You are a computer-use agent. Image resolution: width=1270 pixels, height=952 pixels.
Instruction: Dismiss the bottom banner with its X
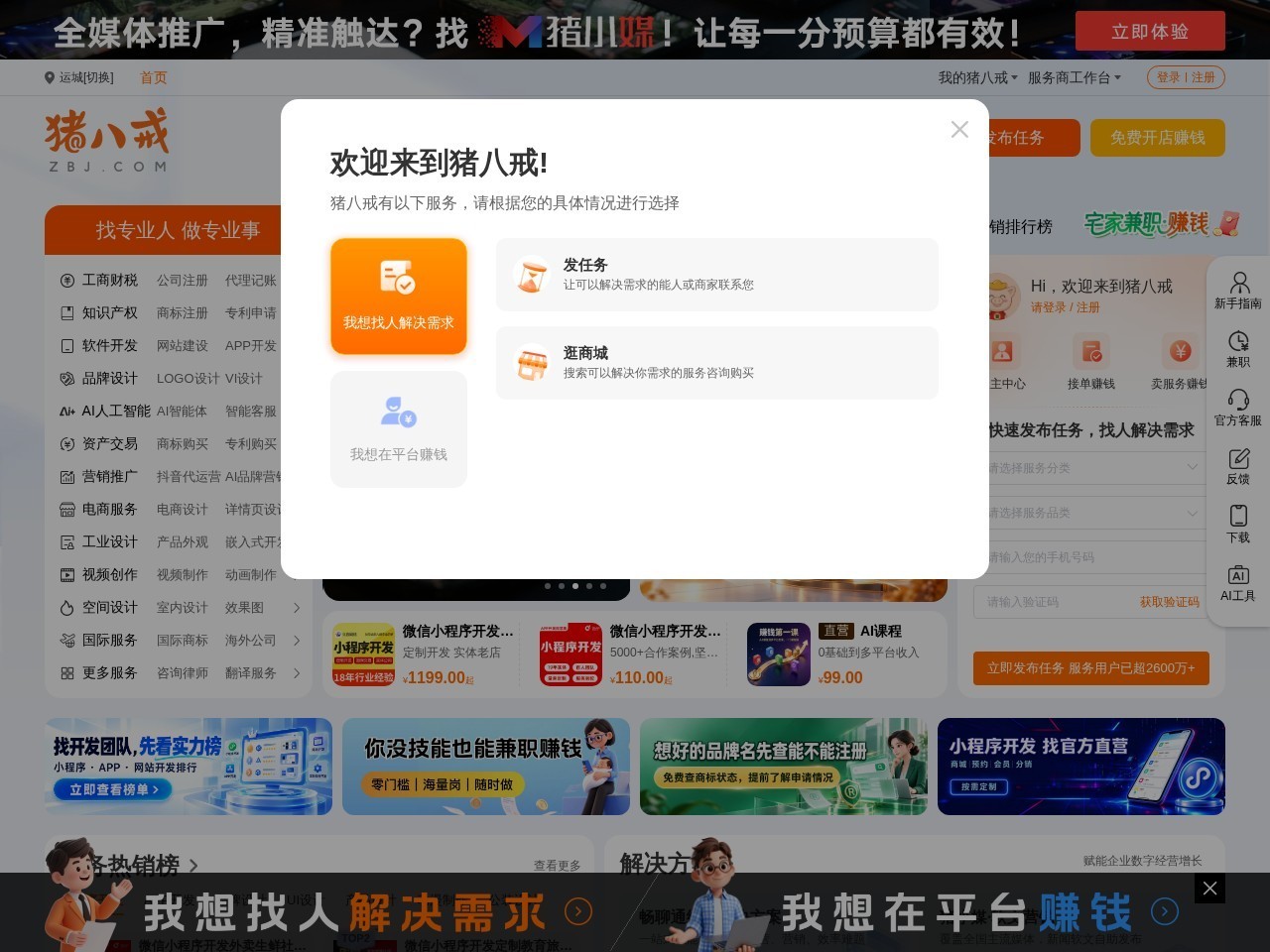[x=1209, y=888]
